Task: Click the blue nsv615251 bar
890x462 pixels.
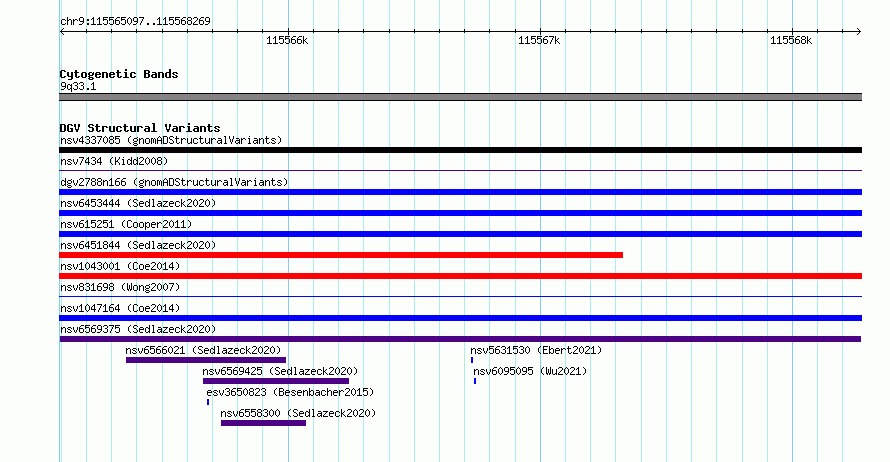Action: (460, 234)
